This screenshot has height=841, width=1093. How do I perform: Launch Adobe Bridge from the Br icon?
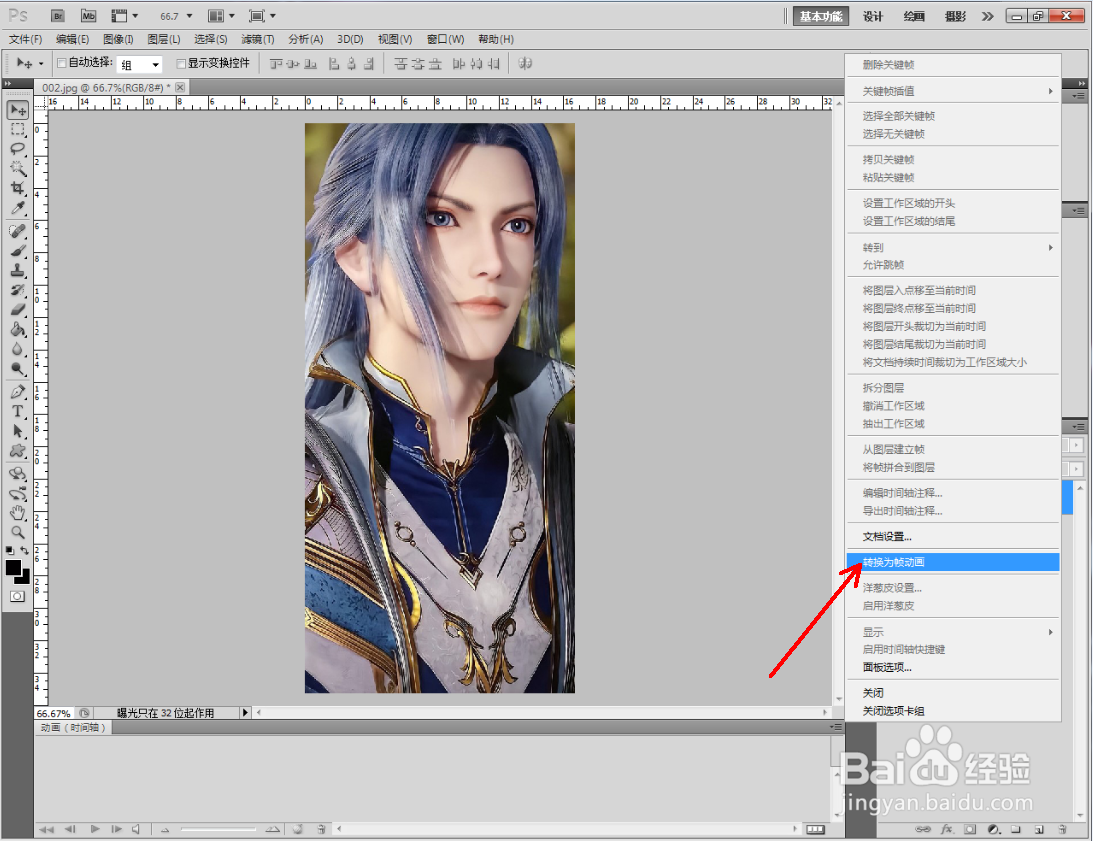click(58, 15)
